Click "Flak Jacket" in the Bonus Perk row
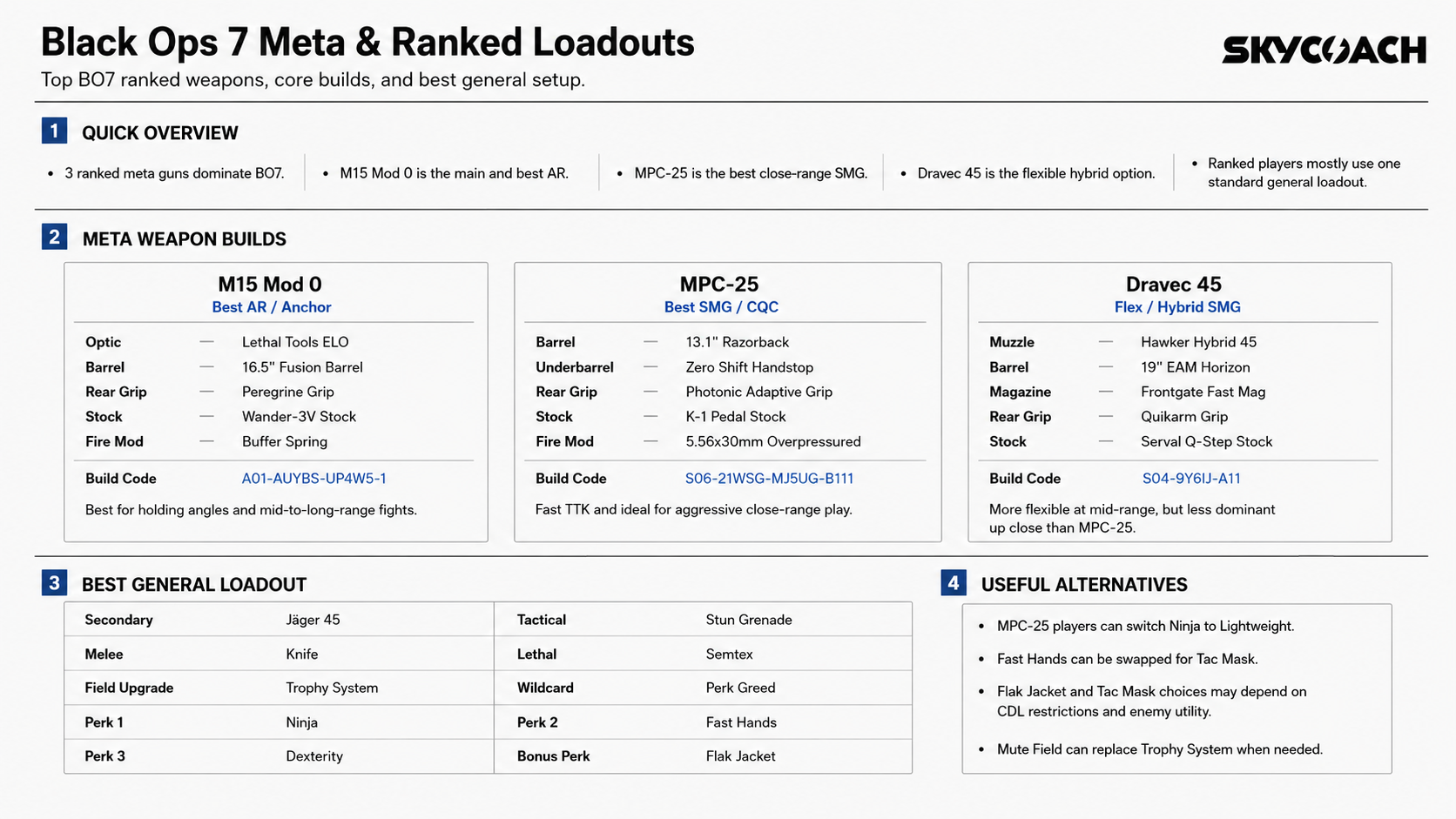The width and height of the screenshot is (1456, 819). [741, 756]
